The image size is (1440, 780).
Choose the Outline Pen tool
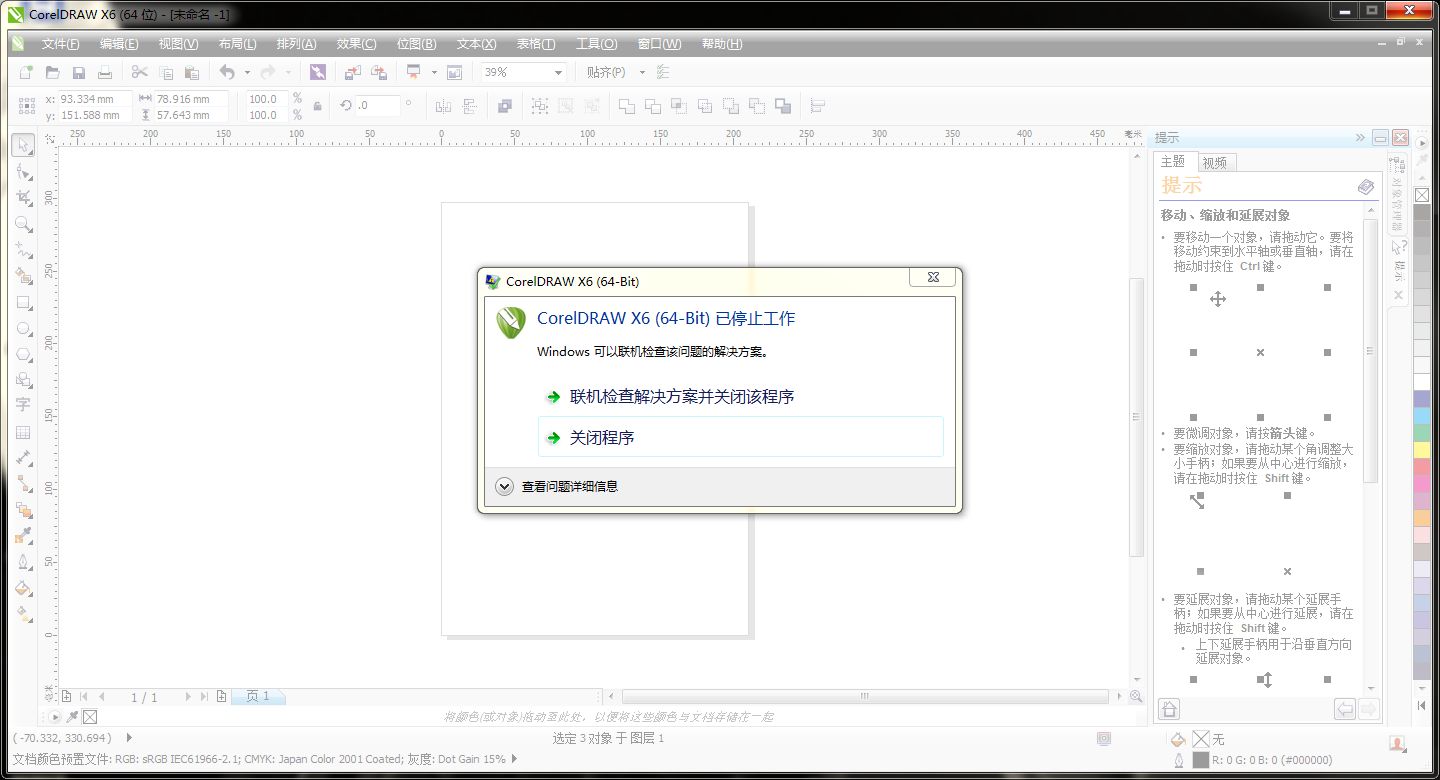click(x=23, y=562)
